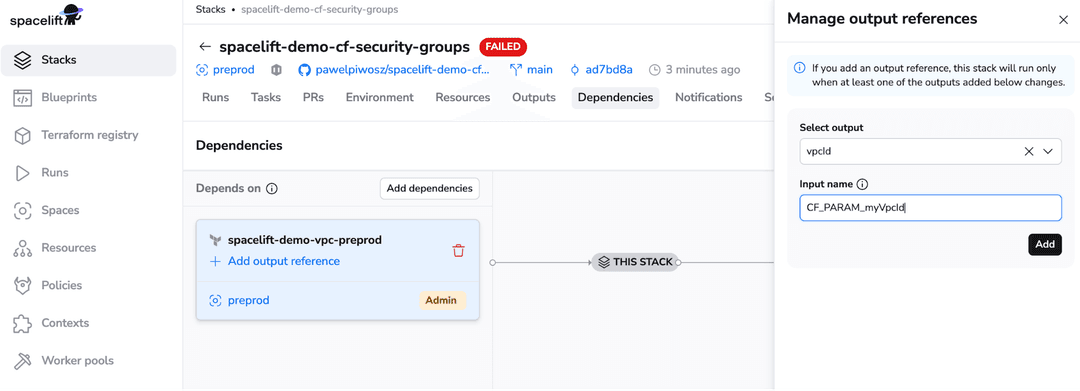This screenshot has height=391, width=1080.
Task: Click the info icon next to Depends on
Action: 272,189
